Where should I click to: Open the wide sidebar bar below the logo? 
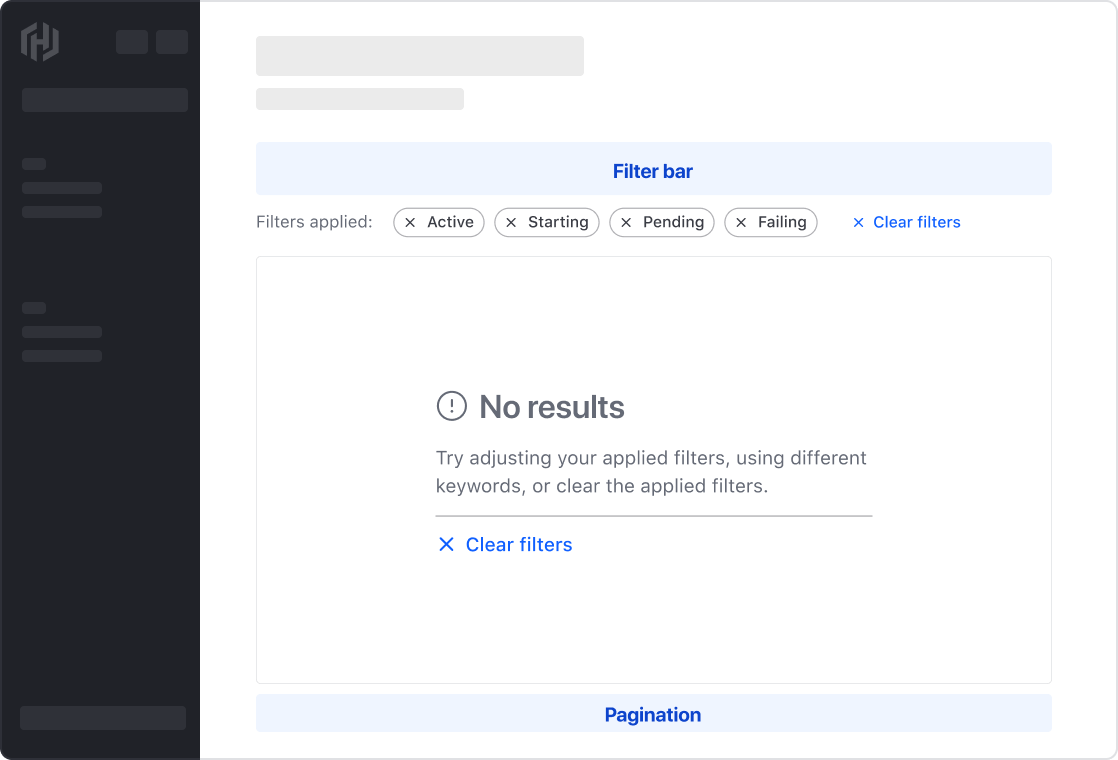point(105,100)
